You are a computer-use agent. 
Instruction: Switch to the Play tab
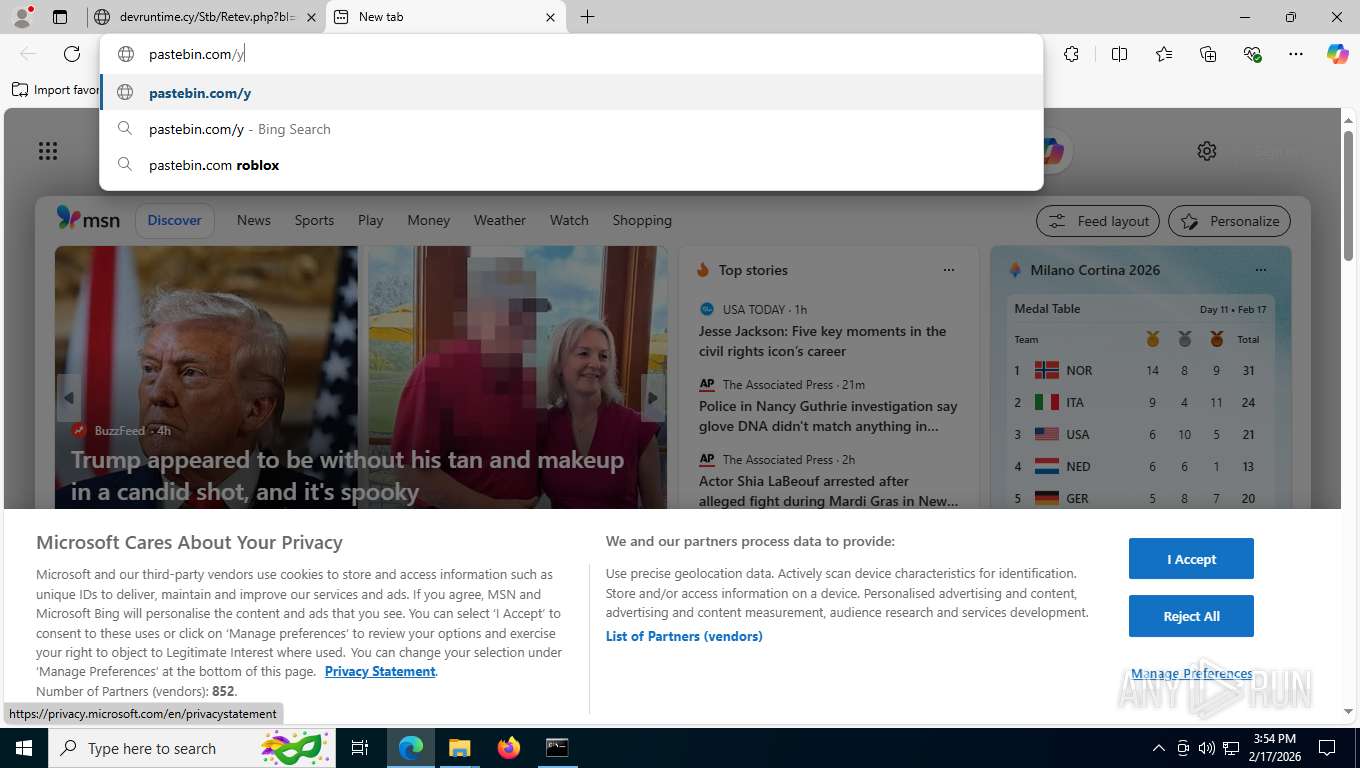tap(371, 220)
